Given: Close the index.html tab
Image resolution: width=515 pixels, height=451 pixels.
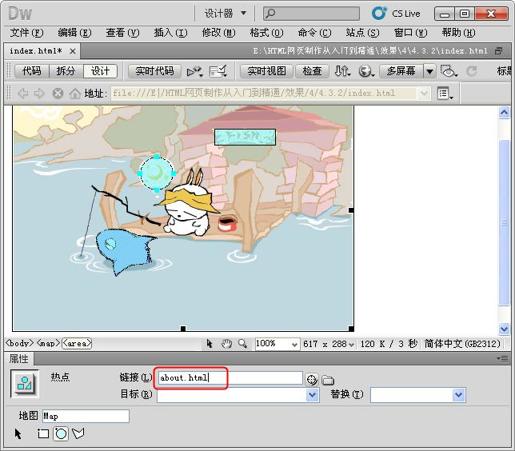Looking at the screenshot, I should pos(73,51).
